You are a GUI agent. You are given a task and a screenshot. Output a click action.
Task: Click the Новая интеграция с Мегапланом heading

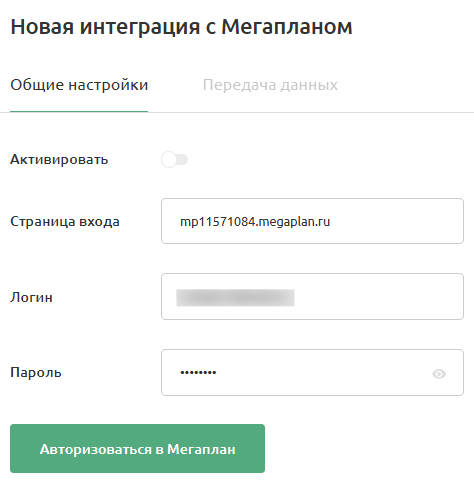(181, 27)
